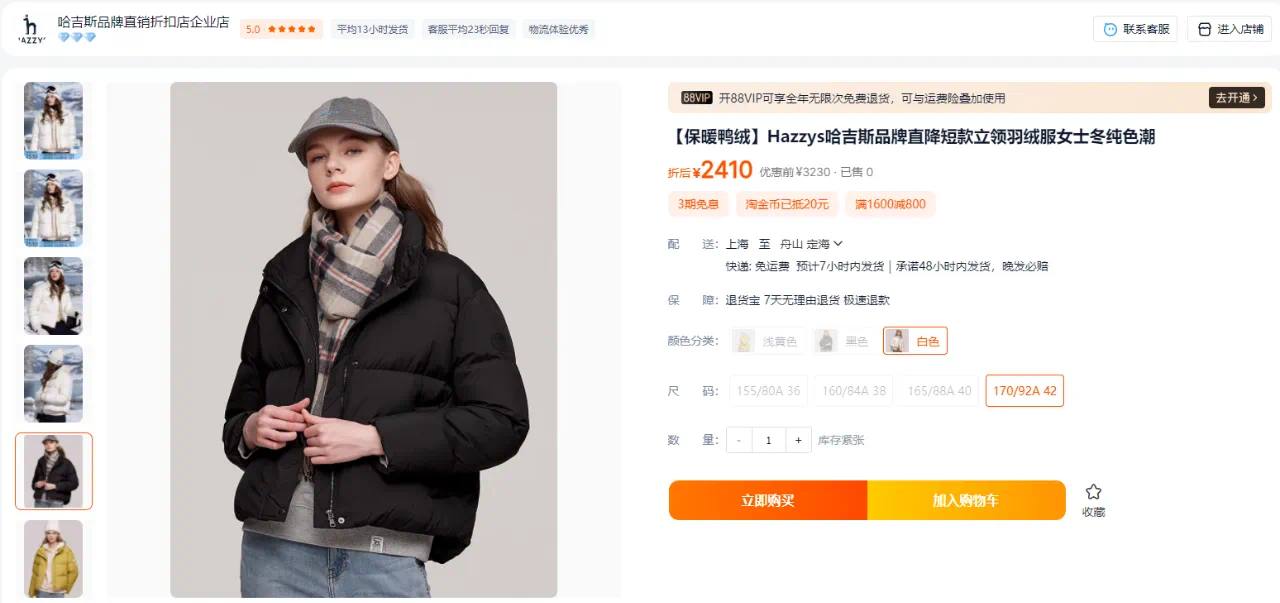Click the five-star store rating badge
This screenshot has height=603, width=1280.
[281, 29]
